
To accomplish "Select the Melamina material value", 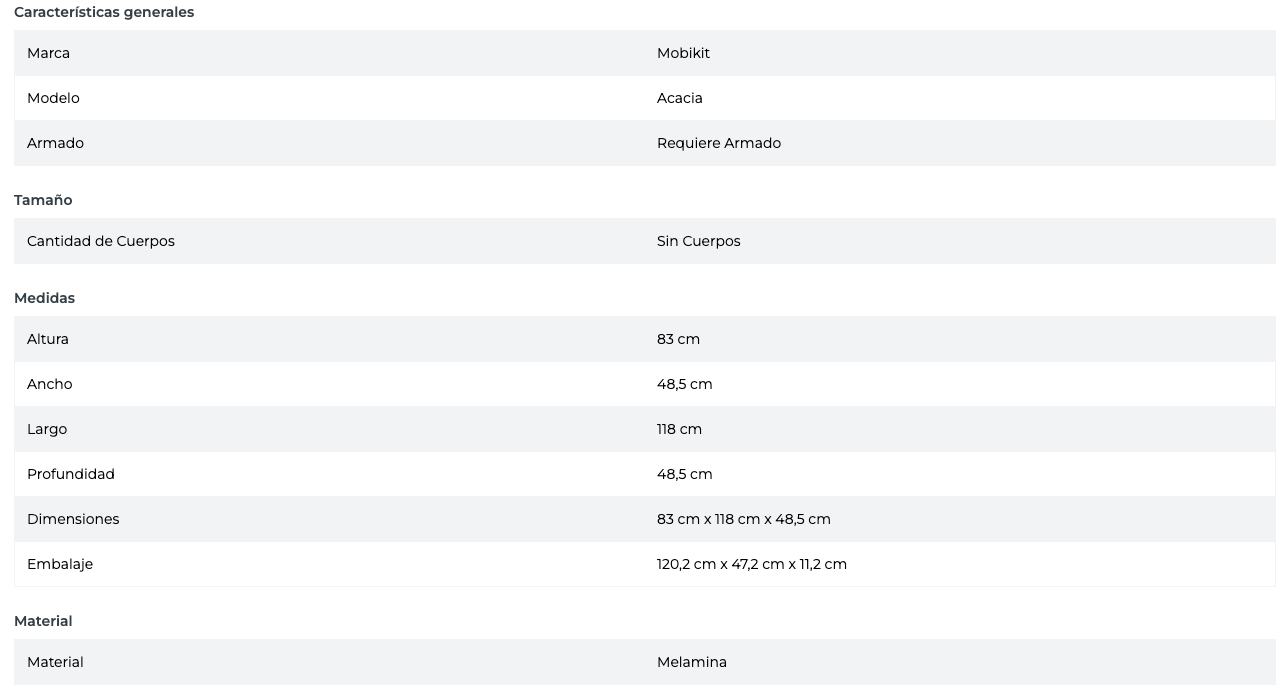I will tap(692, 662).
